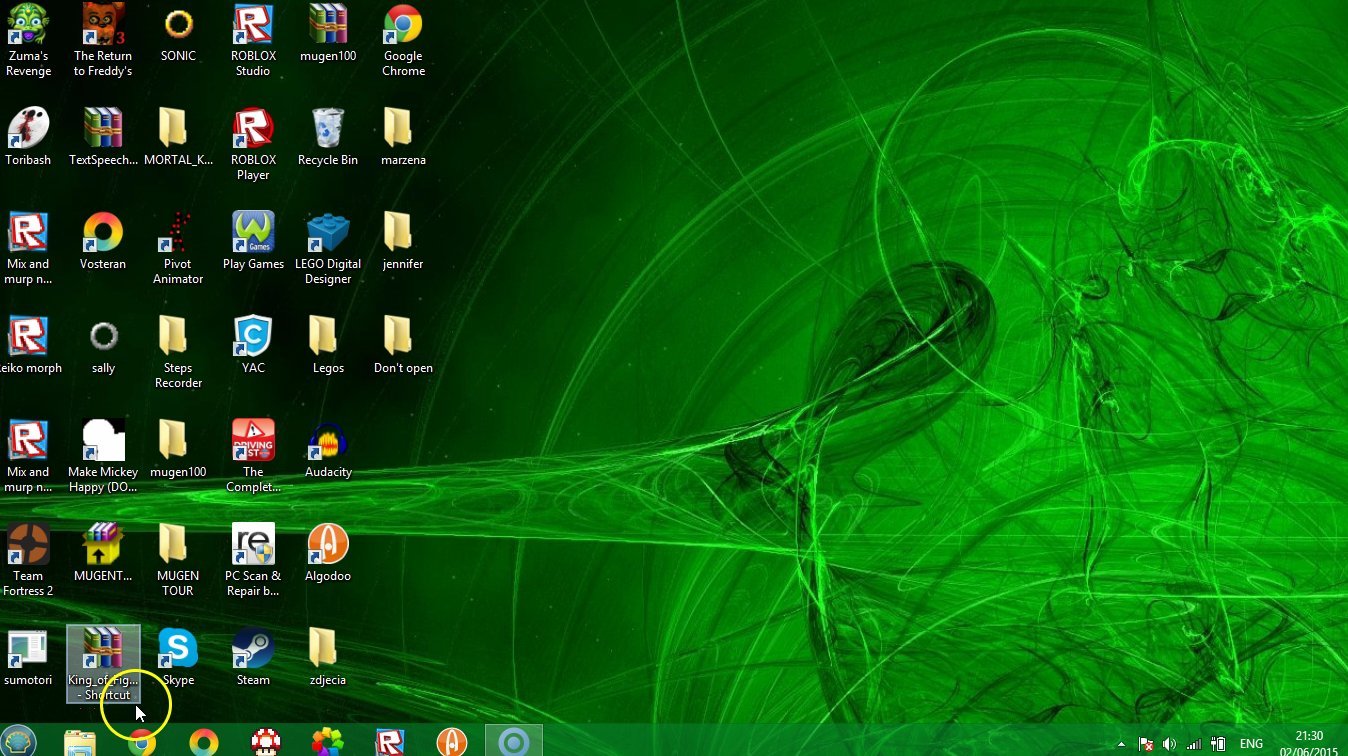Select the Steam desktop shortcut
The image size is (1348, 756).
click(x=253, y=657)
